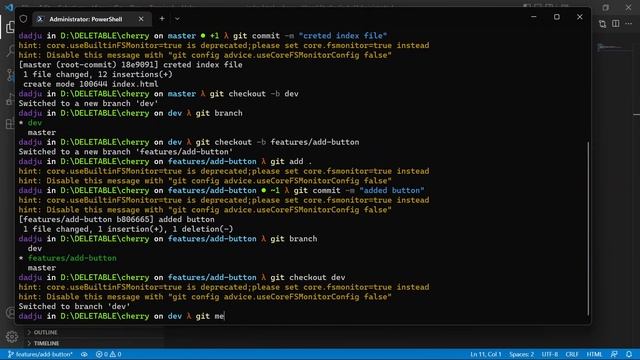Click the feedback icon in status bar
The width and height of the screenshot is (640, 360).
614,354
